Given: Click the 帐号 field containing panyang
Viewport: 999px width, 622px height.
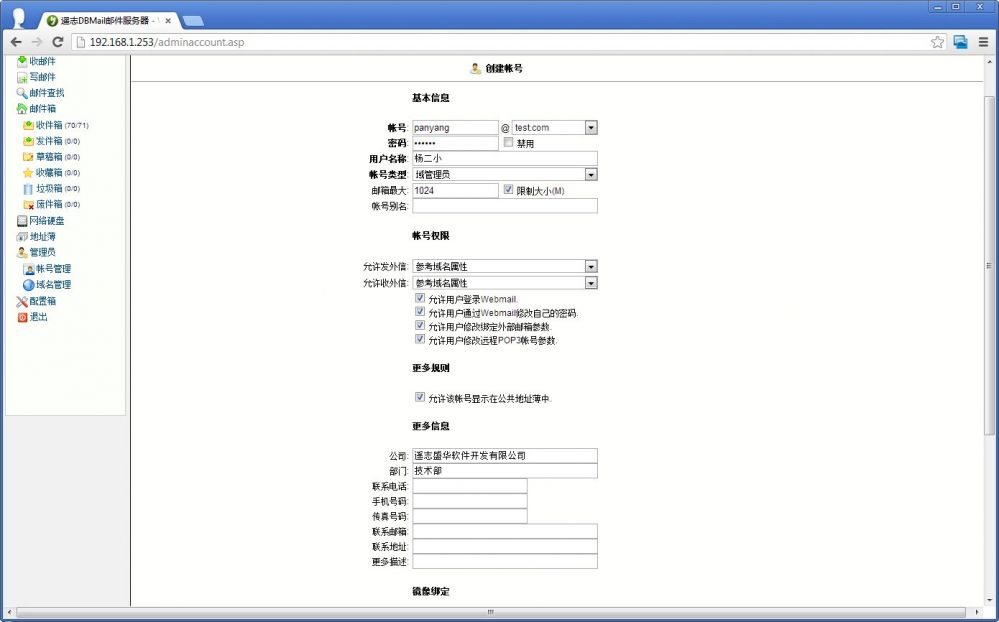Looking at the screenshot, I should [x=455, y=127].
